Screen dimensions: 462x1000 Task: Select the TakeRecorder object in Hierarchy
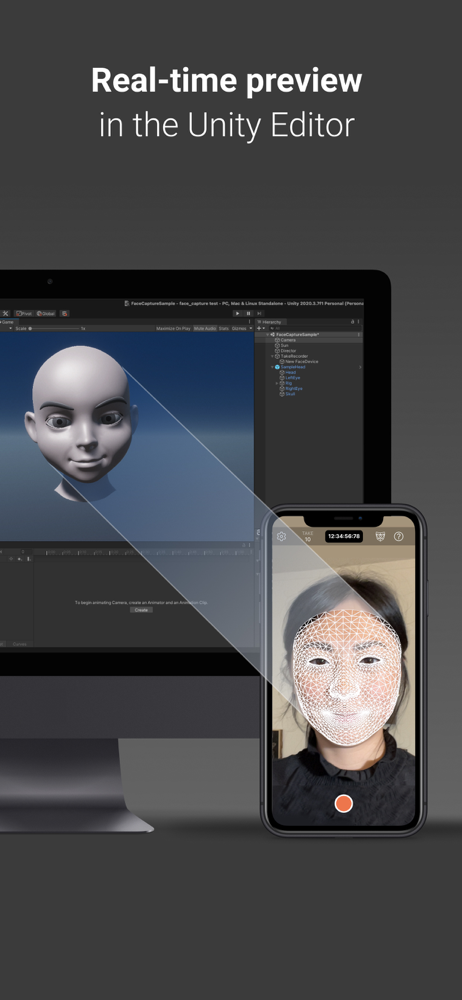[x=294, y=357]
